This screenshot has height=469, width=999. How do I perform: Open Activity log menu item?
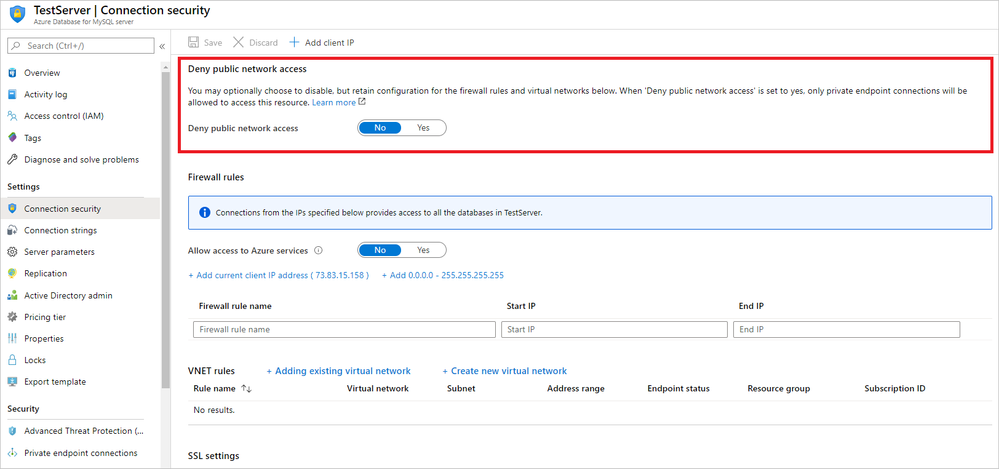pos(45,94)
